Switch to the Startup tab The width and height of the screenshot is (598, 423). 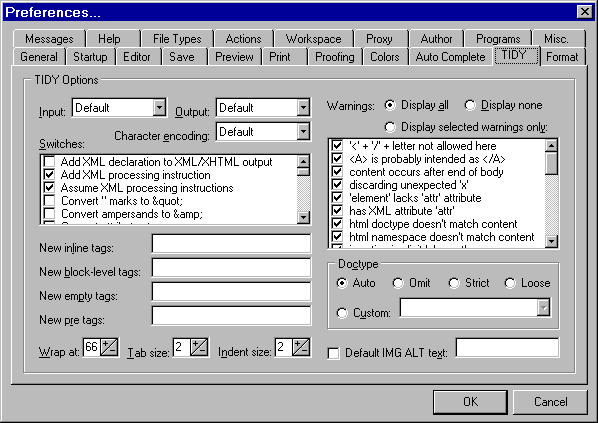90,57
